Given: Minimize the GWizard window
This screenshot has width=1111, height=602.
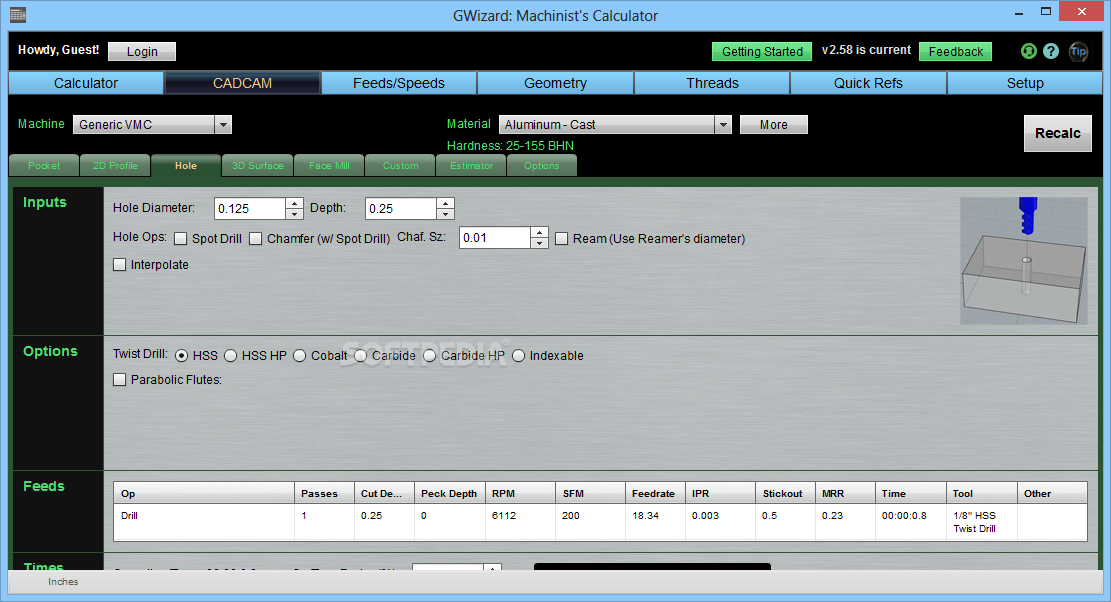Looking at the screenshot, I should pos(1019,12).
